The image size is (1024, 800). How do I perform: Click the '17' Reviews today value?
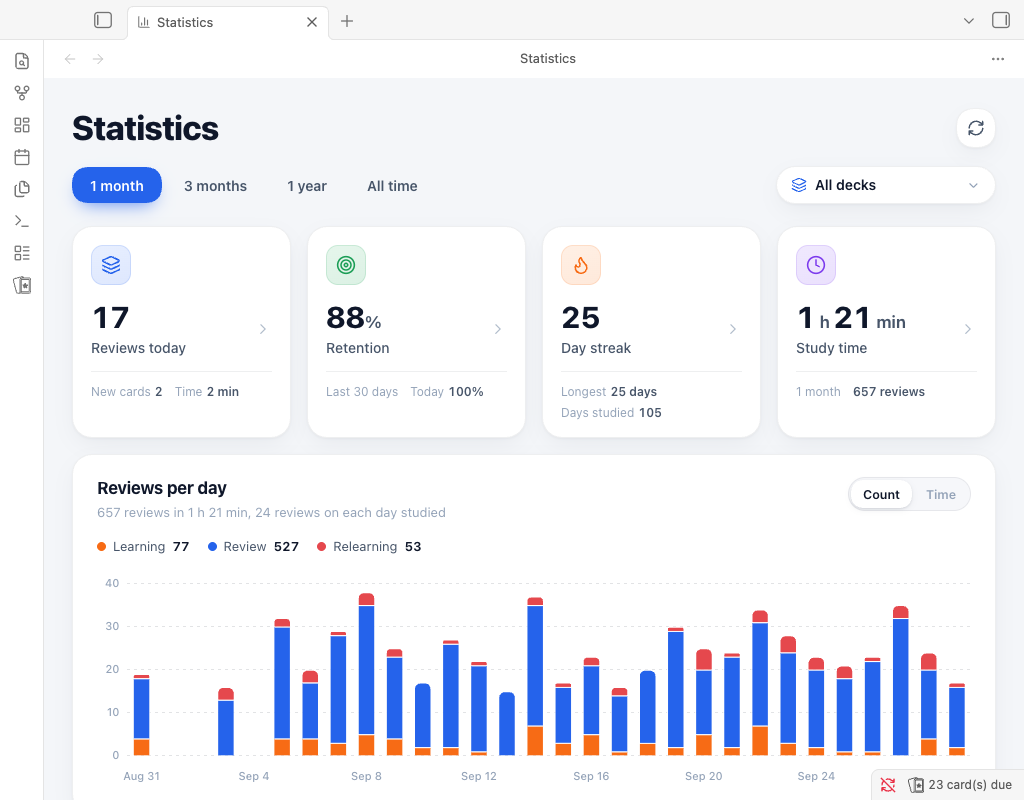pos(110,318)
